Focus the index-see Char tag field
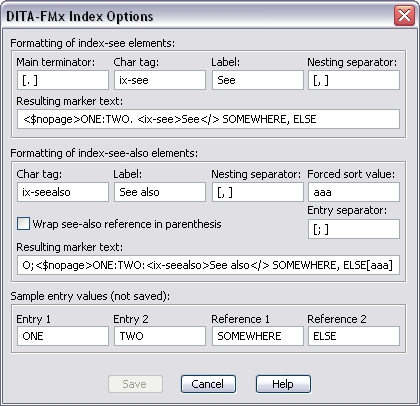The image size is (420, 406). (160, 80)
